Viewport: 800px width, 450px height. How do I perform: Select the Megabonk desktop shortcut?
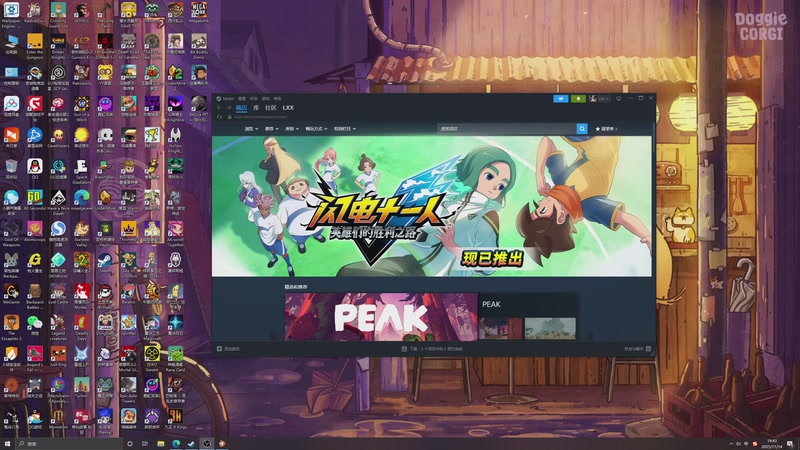tap(199, 13)
